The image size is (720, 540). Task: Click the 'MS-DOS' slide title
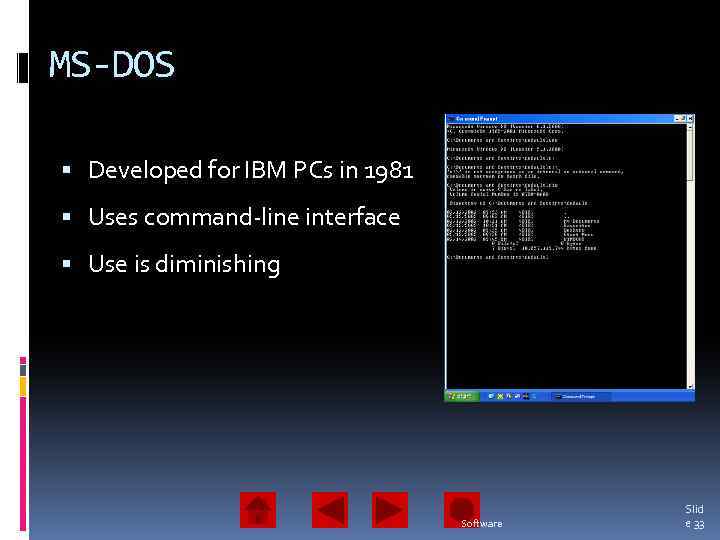tap(112, 64)
